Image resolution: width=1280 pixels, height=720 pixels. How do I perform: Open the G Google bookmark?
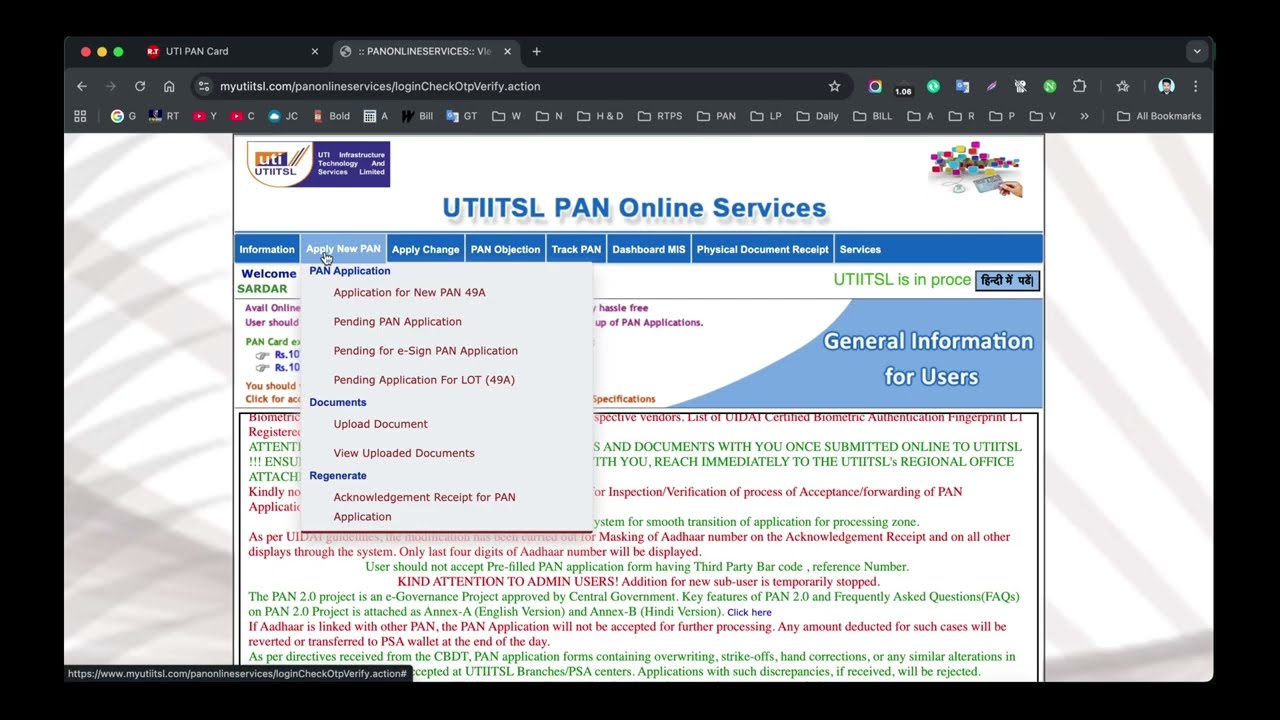(x=123, y=116)
